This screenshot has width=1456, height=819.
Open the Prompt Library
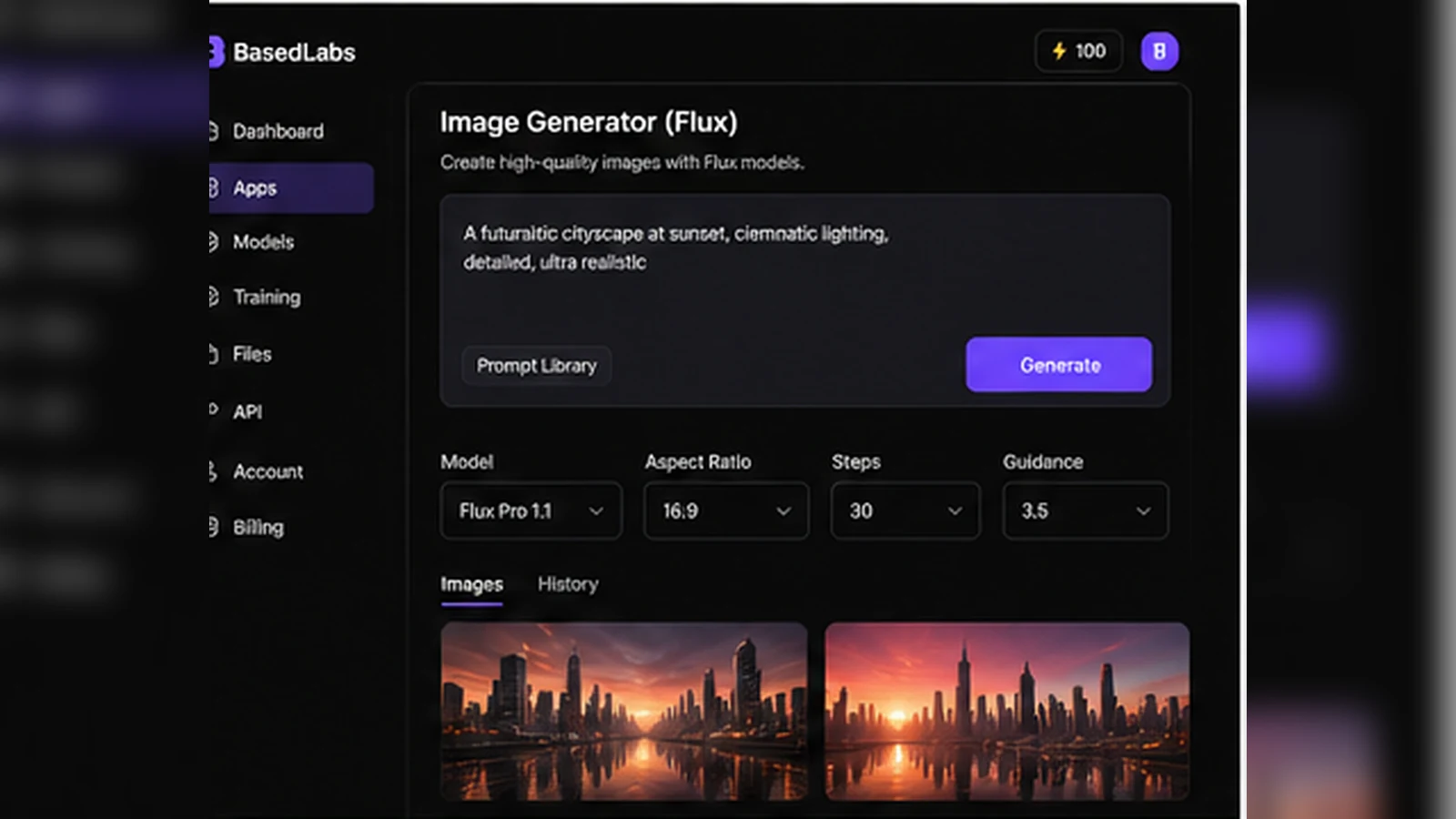point(537,366)
